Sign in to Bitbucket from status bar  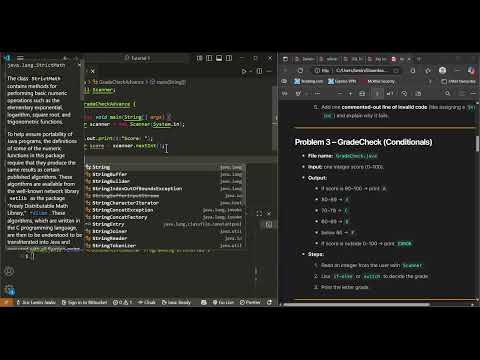pyautogui.click(x=84, y=302)
